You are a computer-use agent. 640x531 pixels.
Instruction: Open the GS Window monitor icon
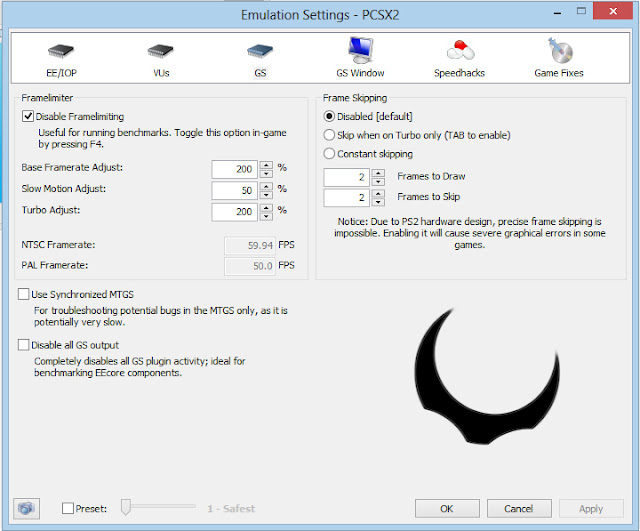(360, 50)
